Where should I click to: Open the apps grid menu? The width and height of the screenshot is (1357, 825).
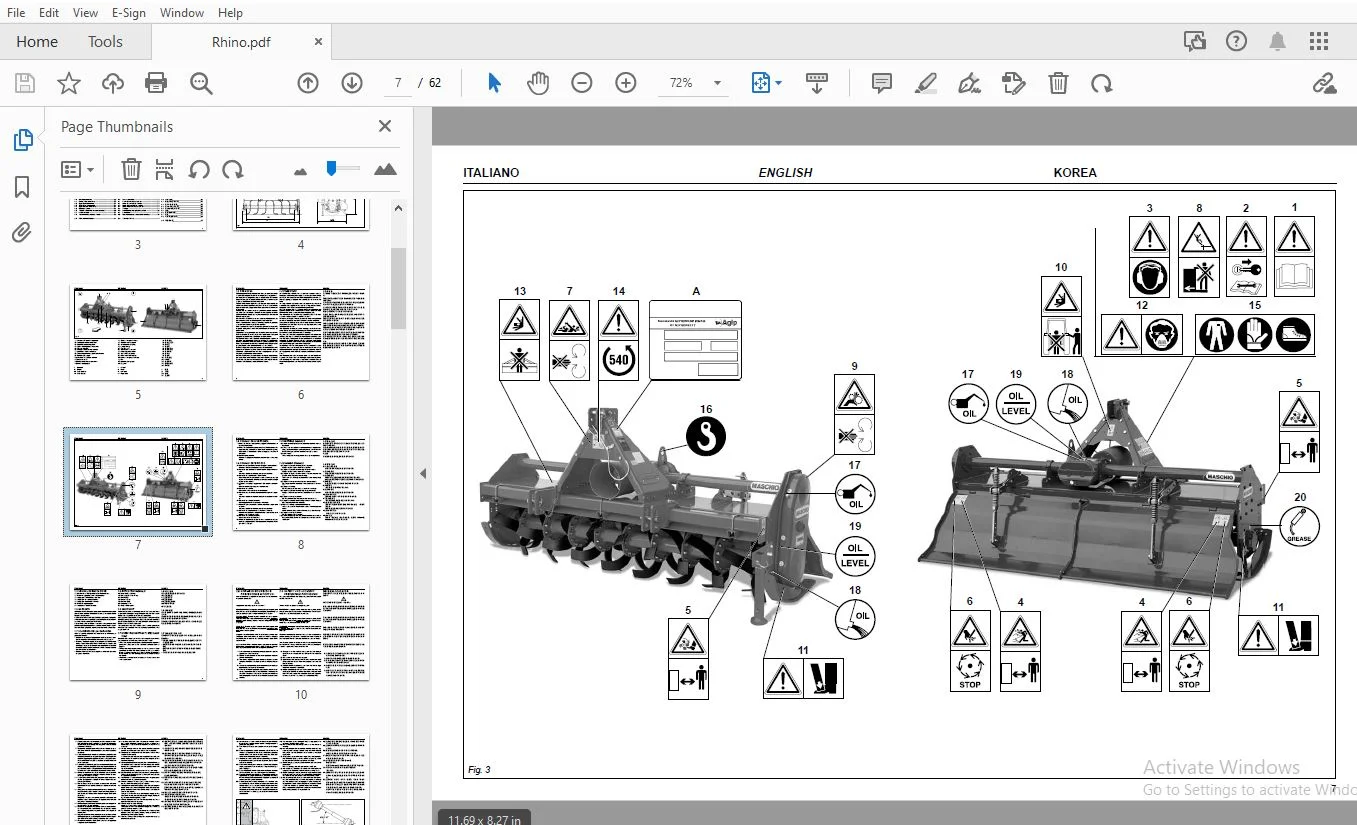1319,41
